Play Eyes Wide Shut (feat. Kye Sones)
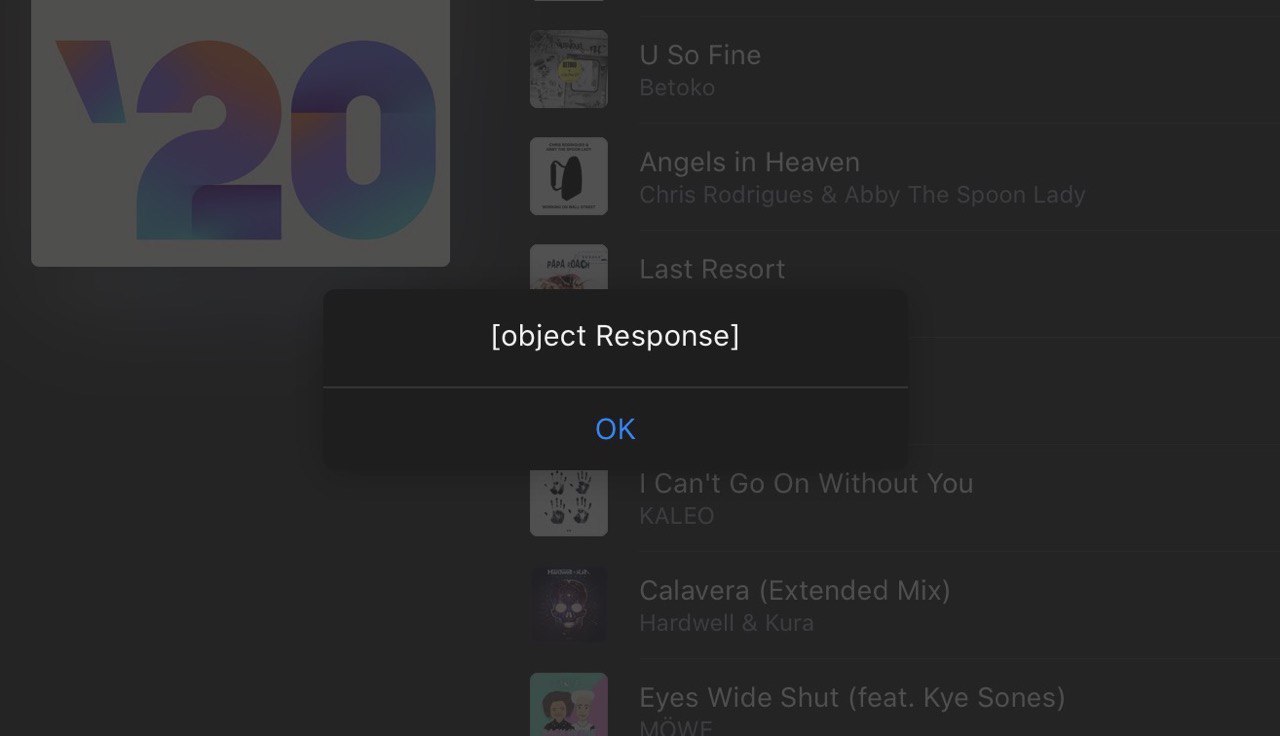Image resolution: width=1280 pixels, height=736 pixels. click(852, 697)
